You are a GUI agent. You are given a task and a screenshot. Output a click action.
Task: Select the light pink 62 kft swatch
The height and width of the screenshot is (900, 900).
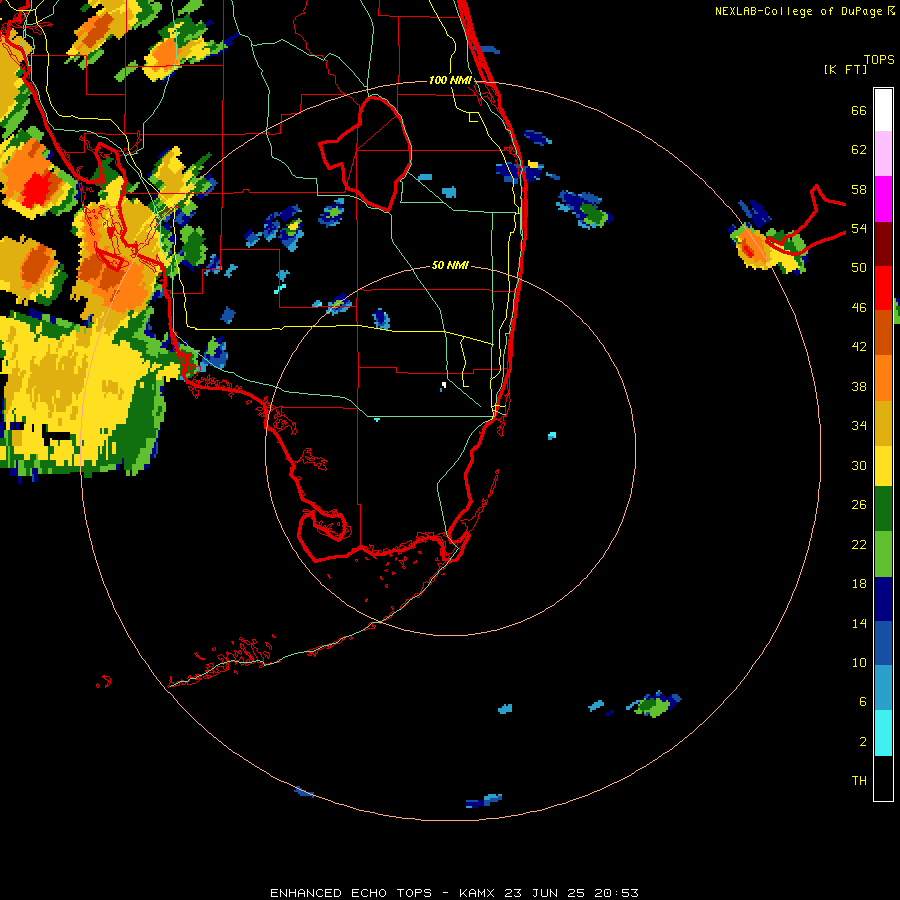(x=883, y=154)
